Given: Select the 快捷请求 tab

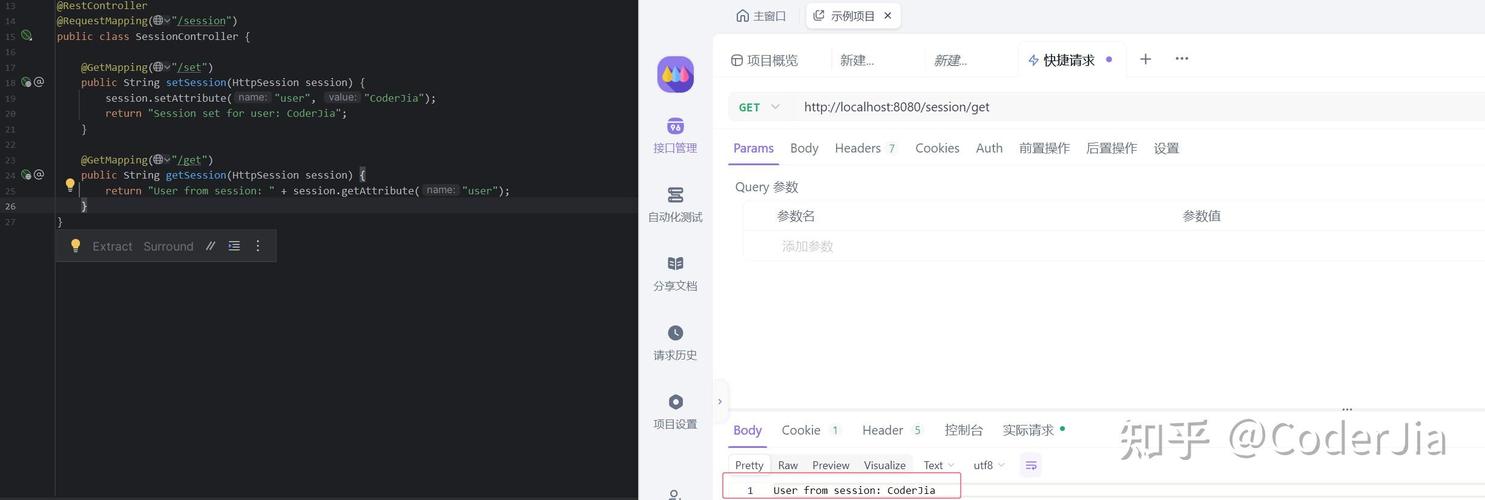Looking at the screenshot, I should pos(1069,60).
